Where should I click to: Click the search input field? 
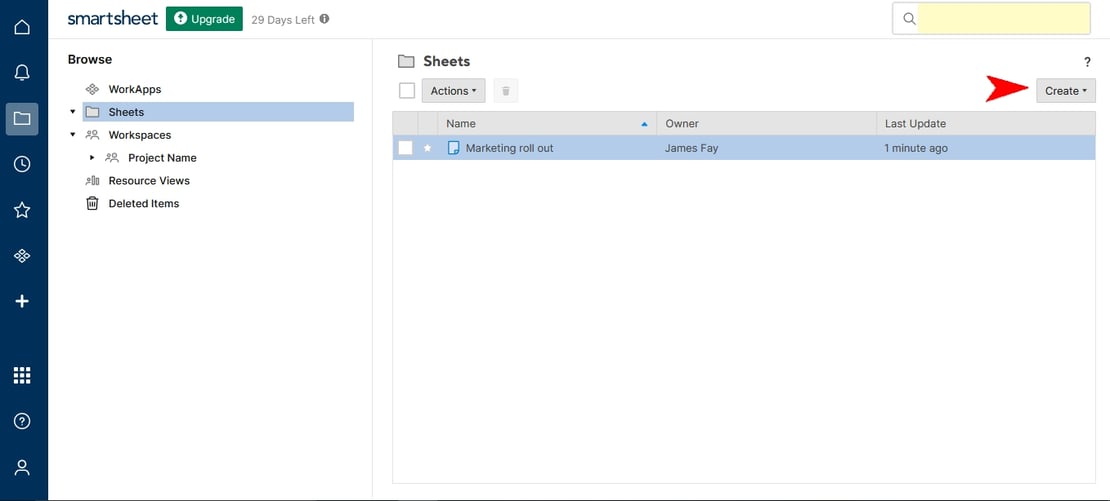1003,19
